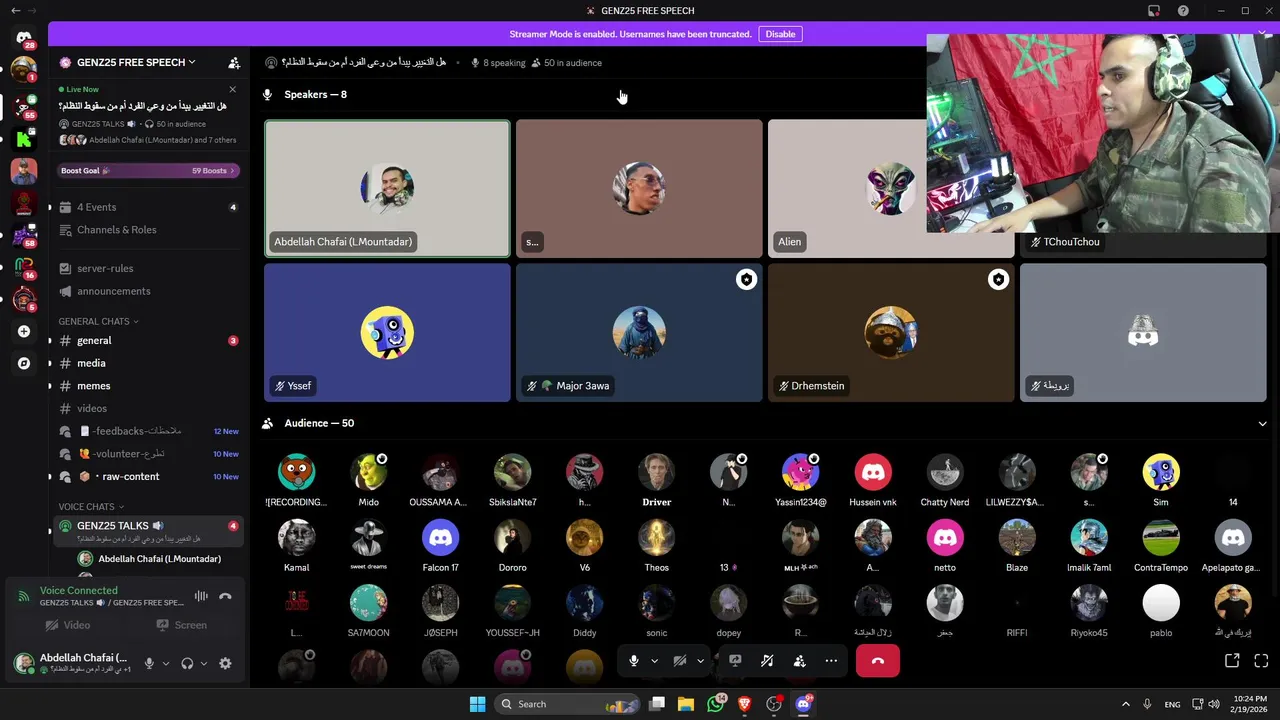The width and height of the screenshot is (1280, 720).
Task: Click share screen icon in stage control bar
Action: pyautogui.click(x=735, y=661)
